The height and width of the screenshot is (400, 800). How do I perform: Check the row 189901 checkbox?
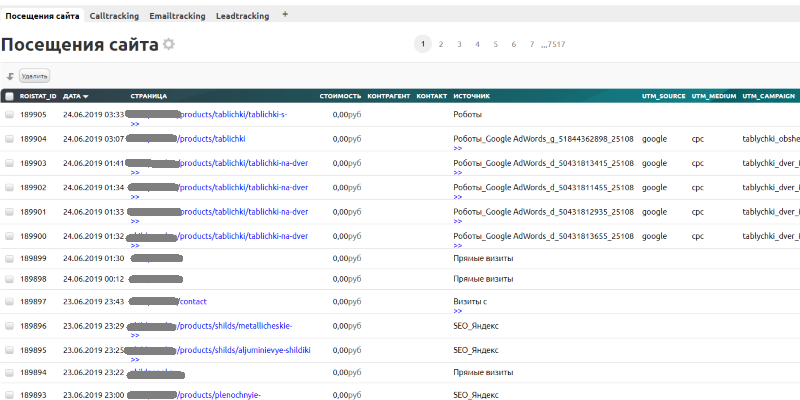(x=9, y=212)
